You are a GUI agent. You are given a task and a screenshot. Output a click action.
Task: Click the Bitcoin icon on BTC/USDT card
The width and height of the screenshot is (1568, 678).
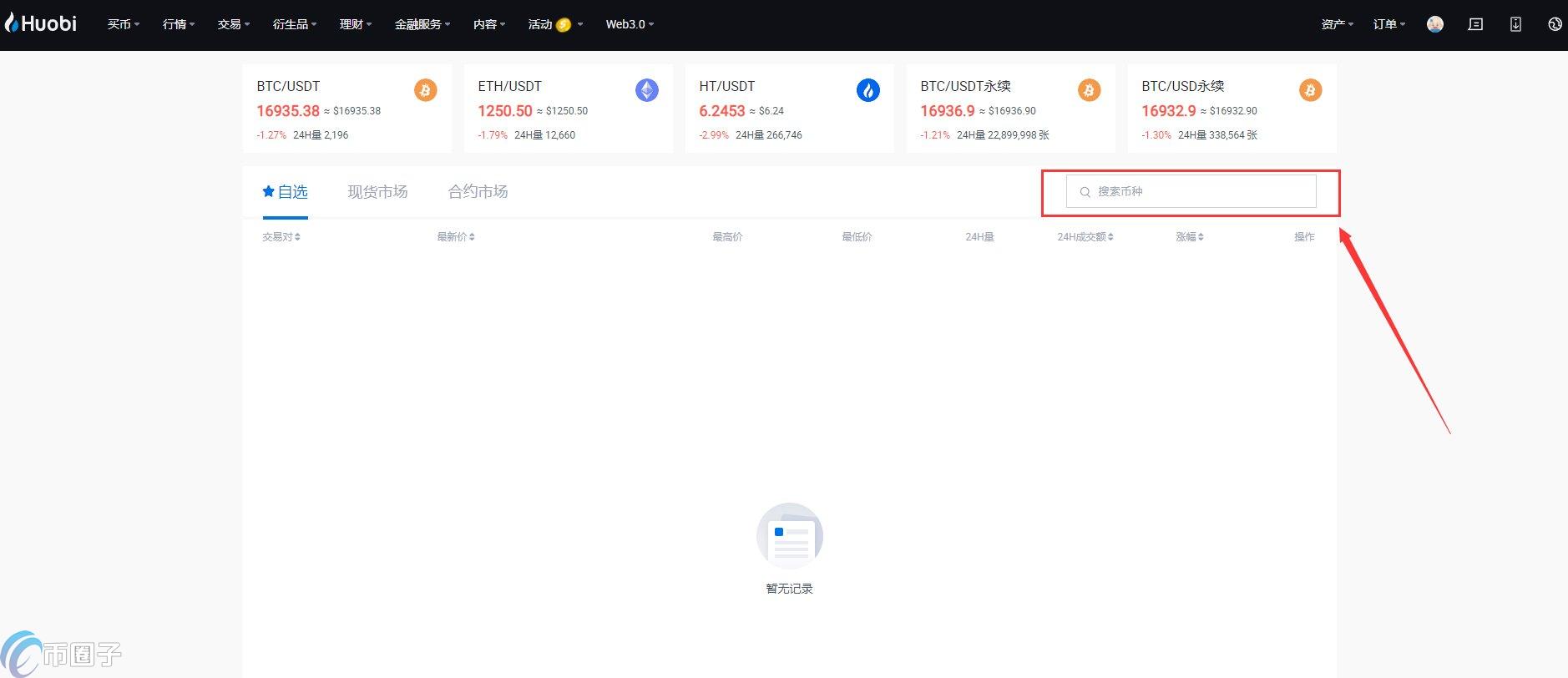coord(425,90)
